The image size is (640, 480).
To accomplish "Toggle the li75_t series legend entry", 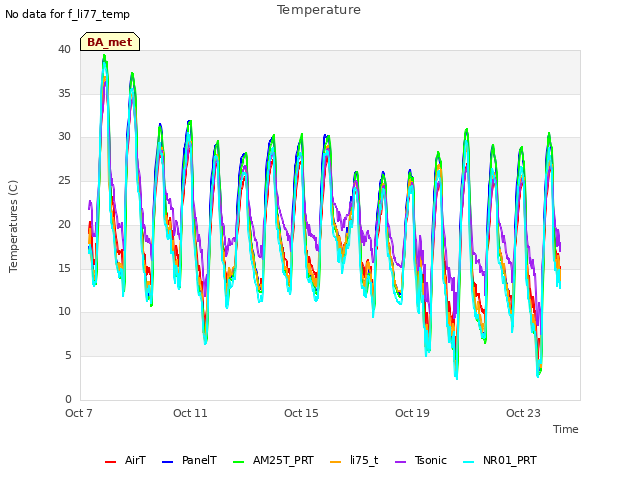I will pos(354,461).
